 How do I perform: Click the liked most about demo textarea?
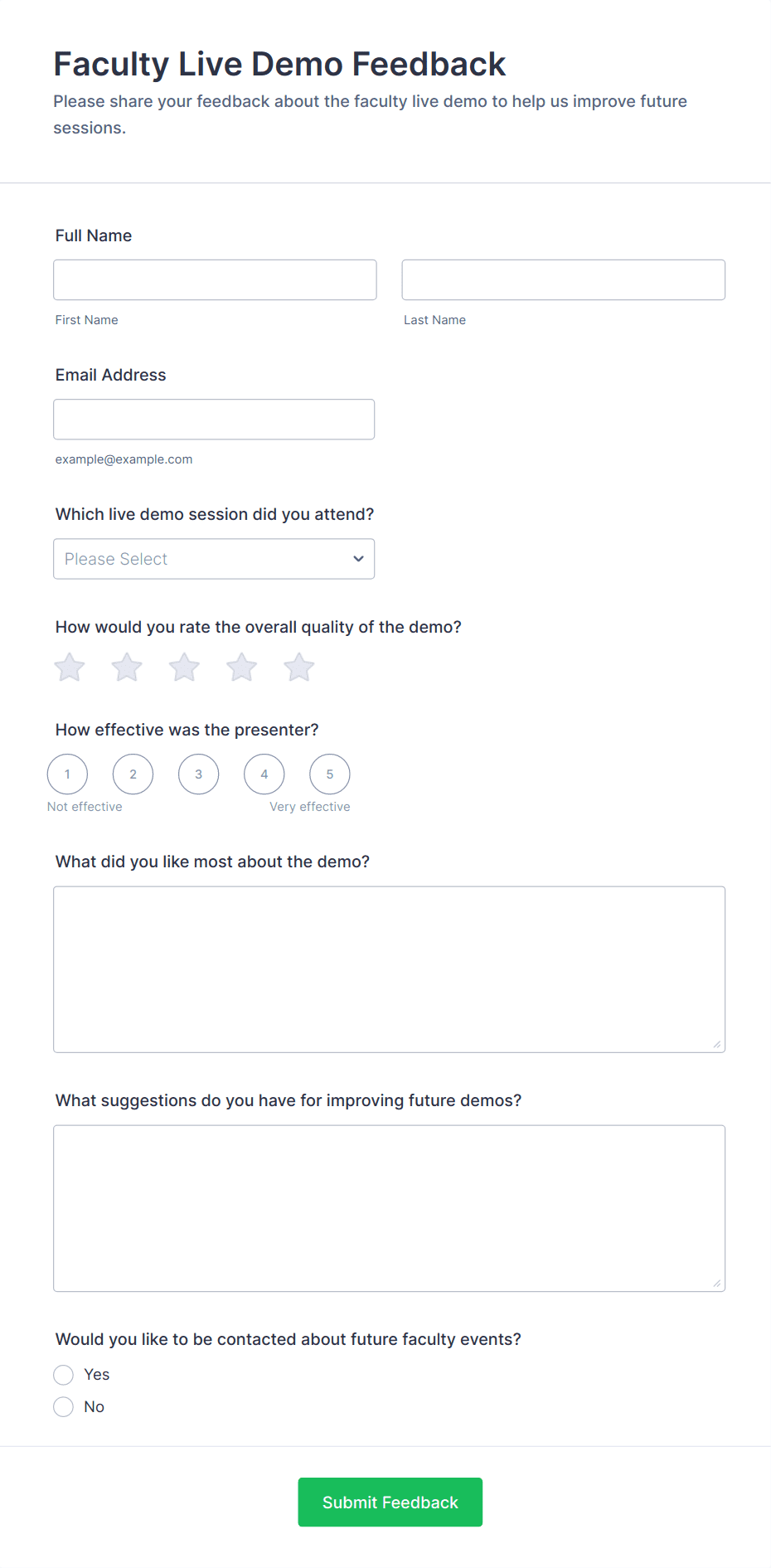[389, 969]
